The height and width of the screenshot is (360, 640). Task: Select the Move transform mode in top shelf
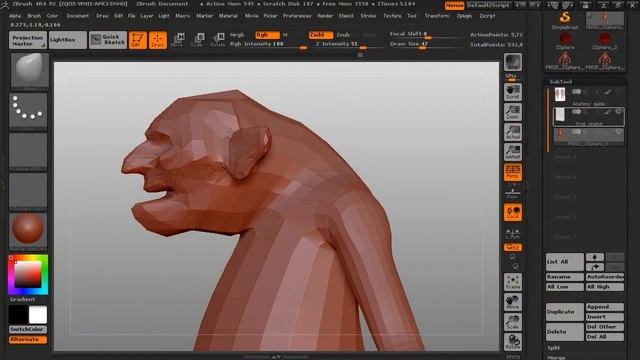pyautogui.click(x=178, y=40)
